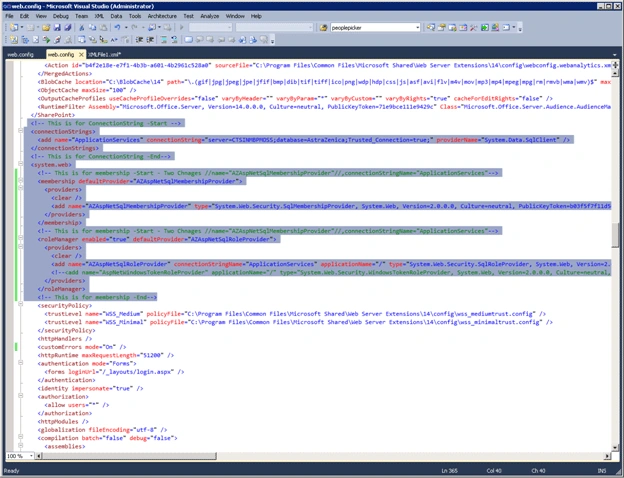Click the New Project toolbar icon

(14, 28)
